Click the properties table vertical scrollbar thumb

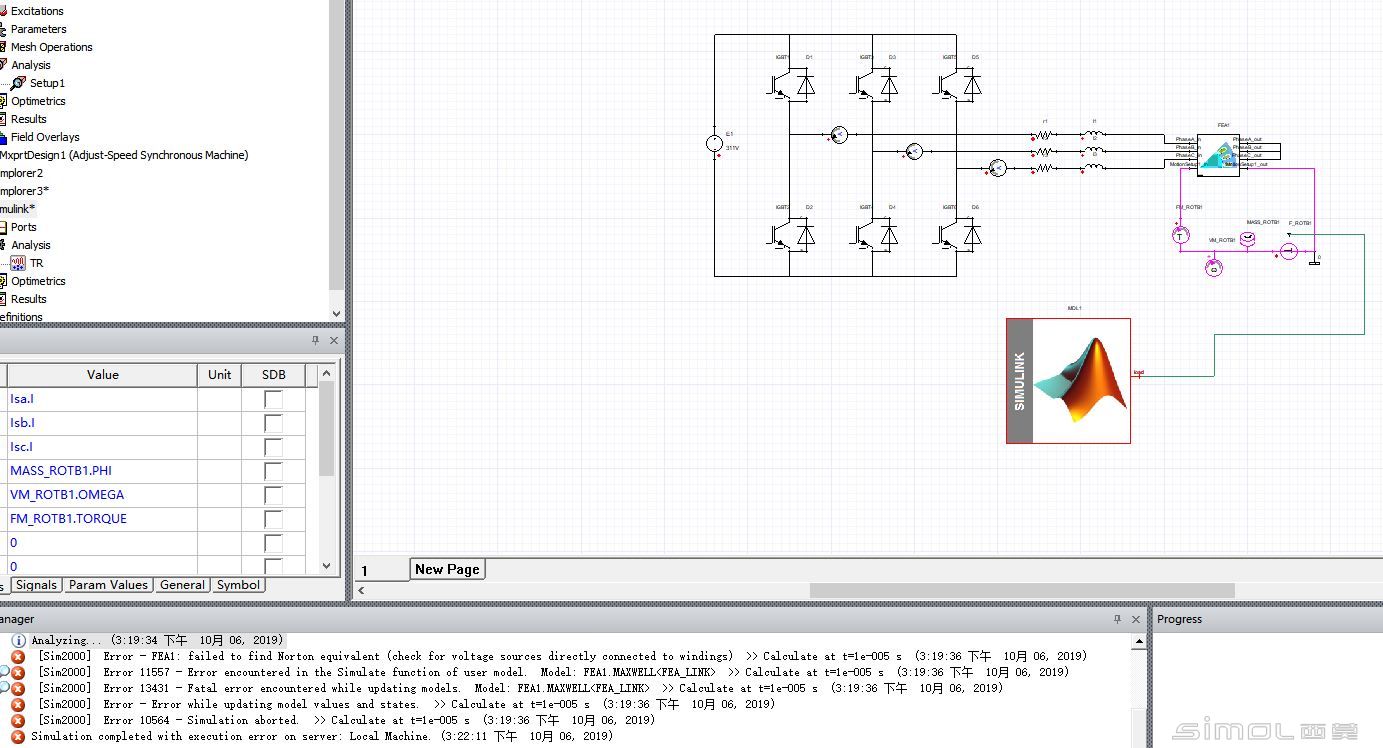point(327,428)
